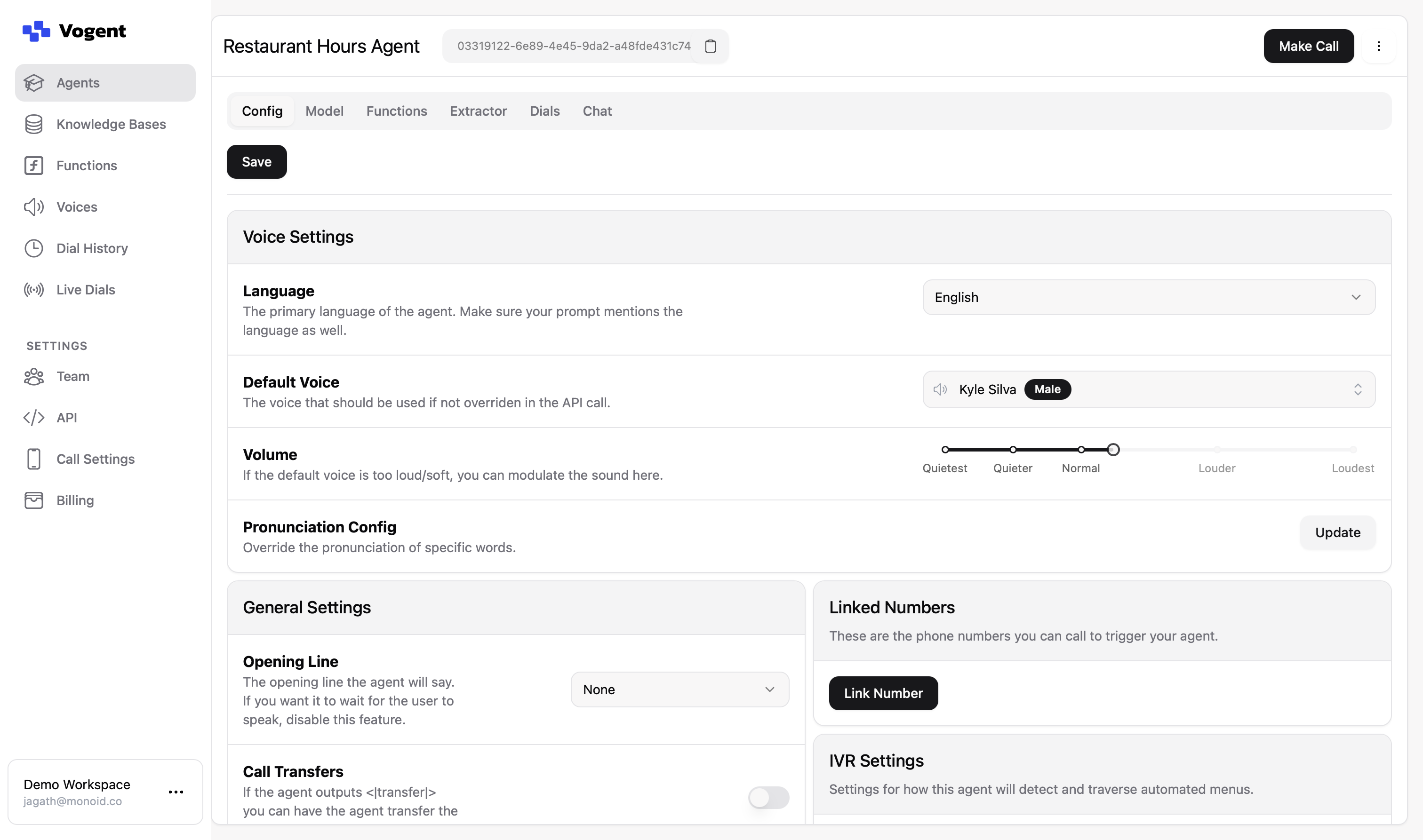Set volume slider to Louder

[1217, 450]
